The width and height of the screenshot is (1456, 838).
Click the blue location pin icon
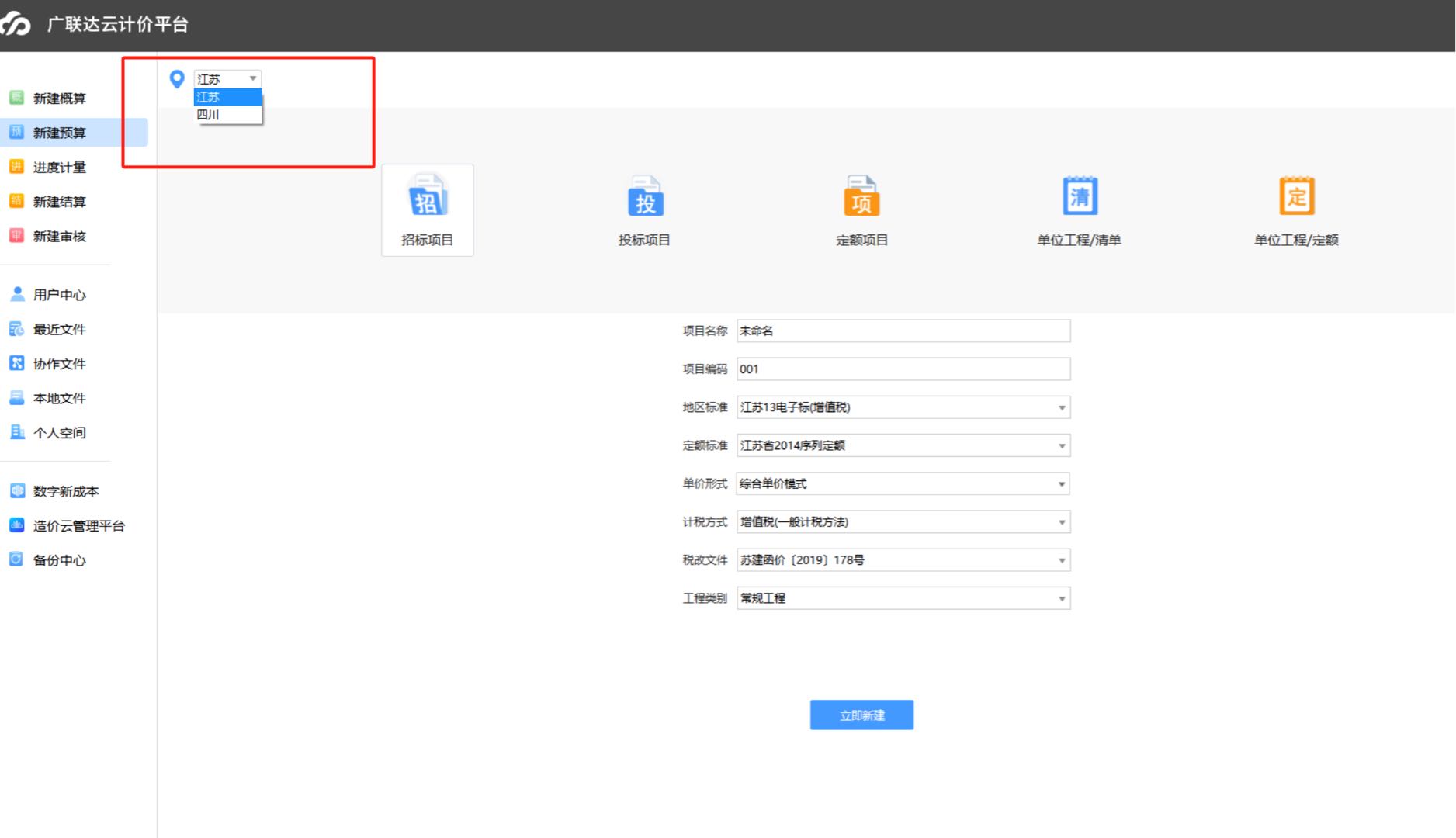point(177,78)
